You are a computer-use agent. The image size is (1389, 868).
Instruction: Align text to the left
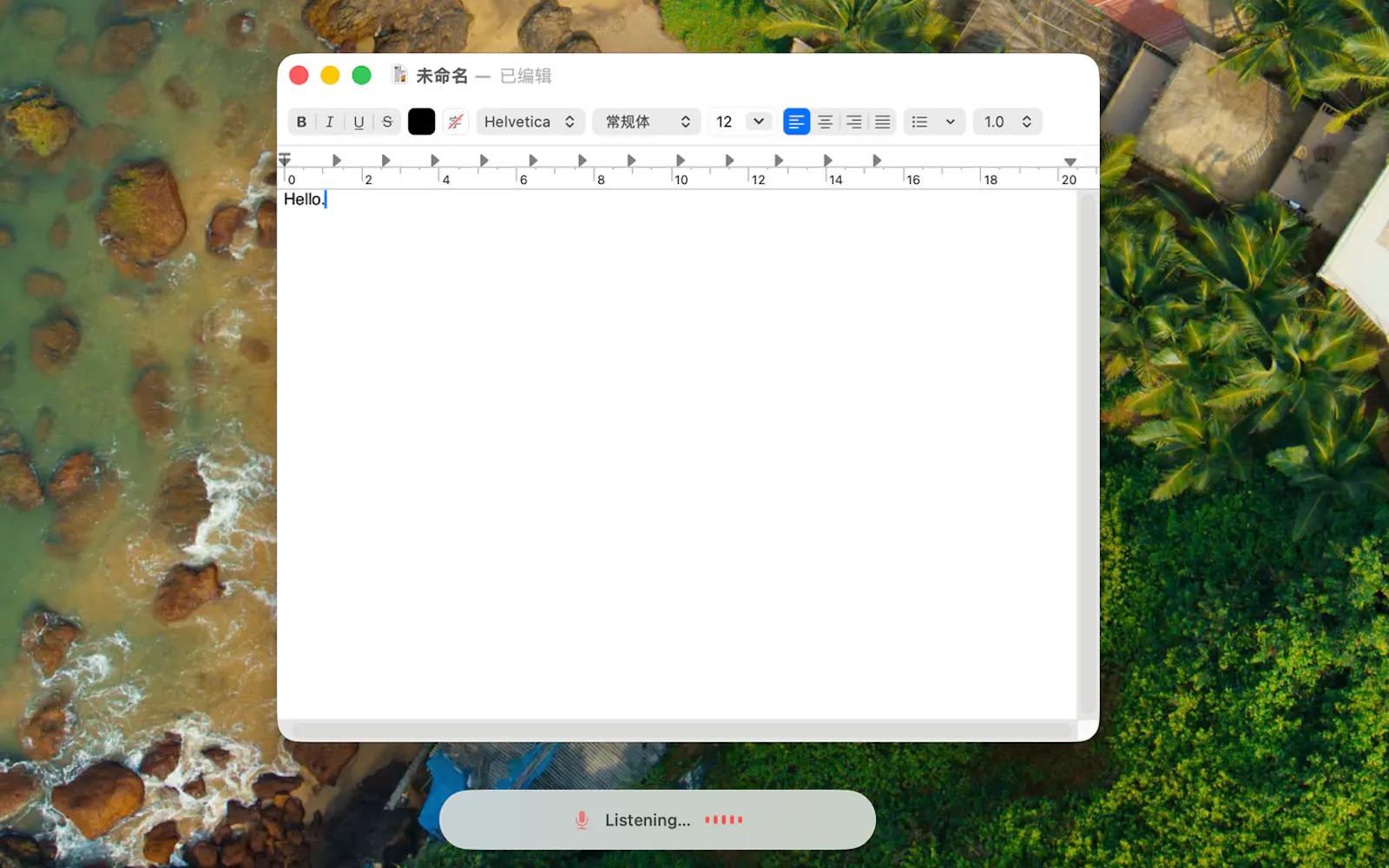[x=796, y=122]
